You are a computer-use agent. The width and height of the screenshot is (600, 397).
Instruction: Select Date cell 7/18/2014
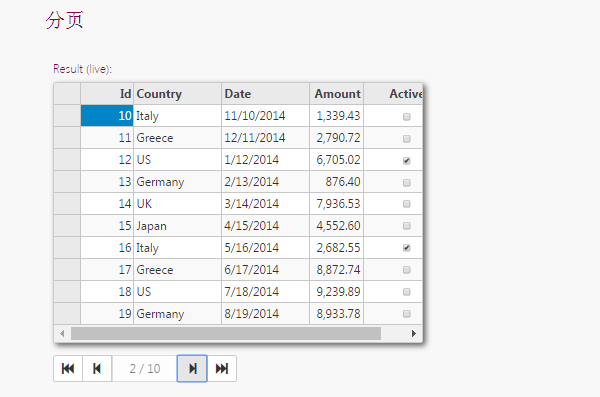(265, 292)
